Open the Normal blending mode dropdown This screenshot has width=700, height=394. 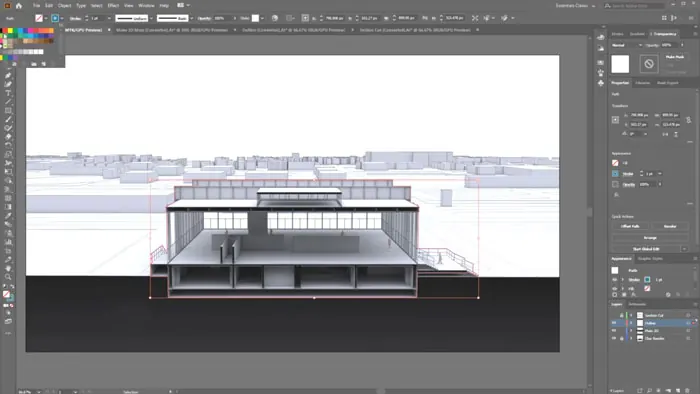point(627,45)
